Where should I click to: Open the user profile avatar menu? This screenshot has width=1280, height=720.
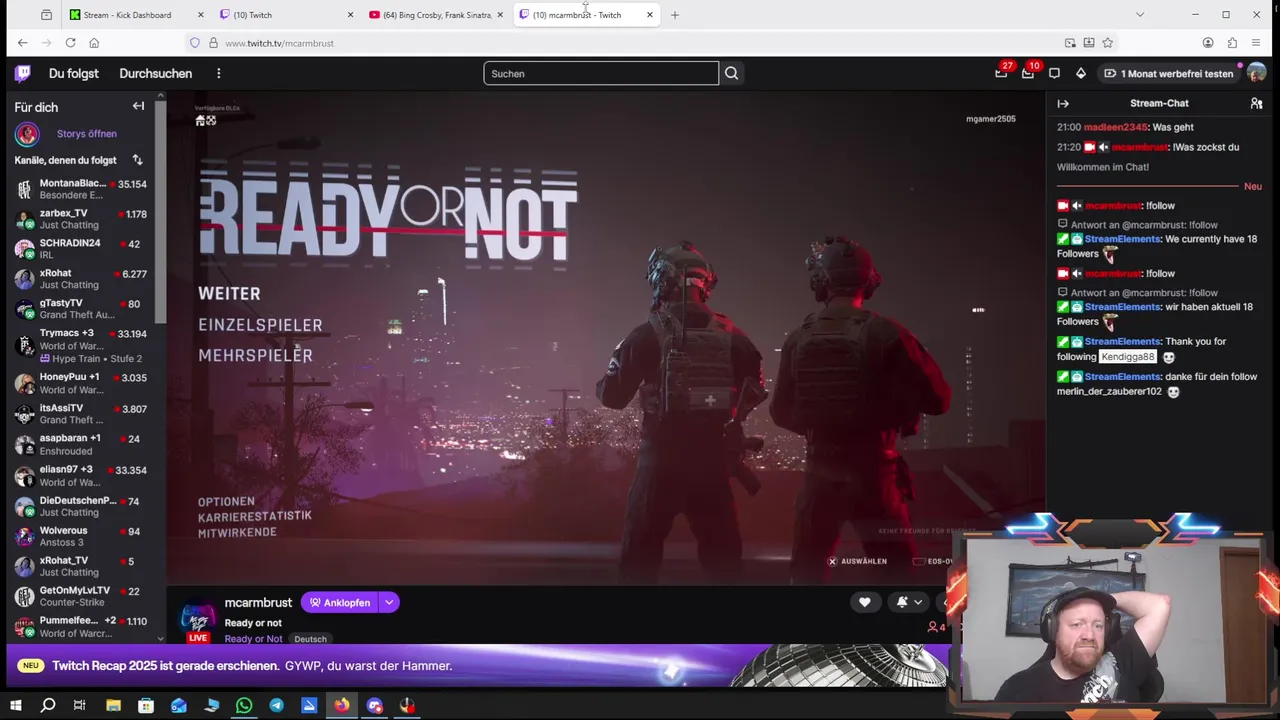(x=1256, y=73)
